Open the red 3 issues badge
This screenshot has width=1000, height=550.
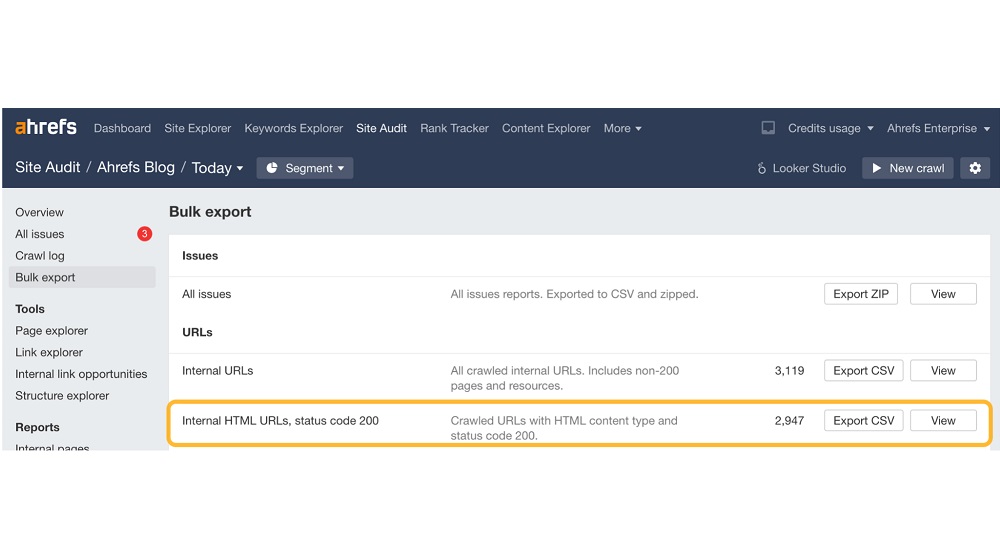tap(144, 234)
